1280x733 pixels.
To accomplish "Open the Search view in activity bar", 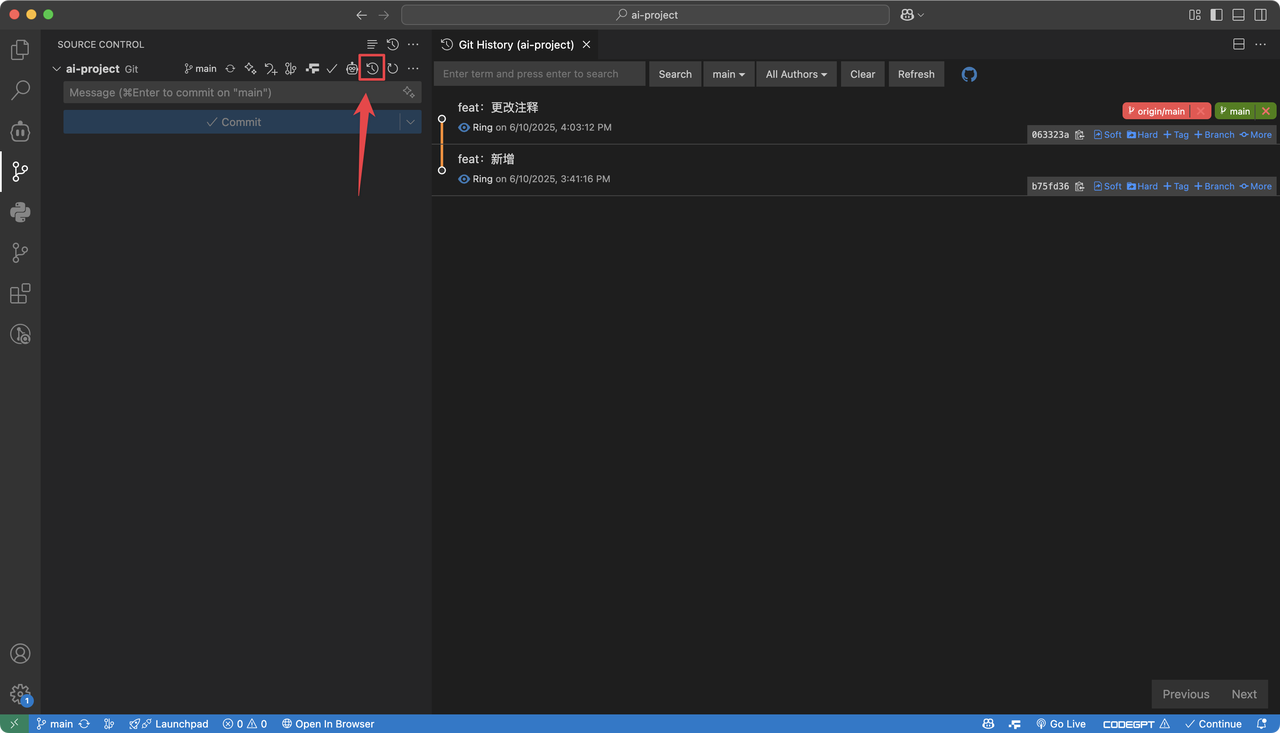I will click(x=20, y=90).
